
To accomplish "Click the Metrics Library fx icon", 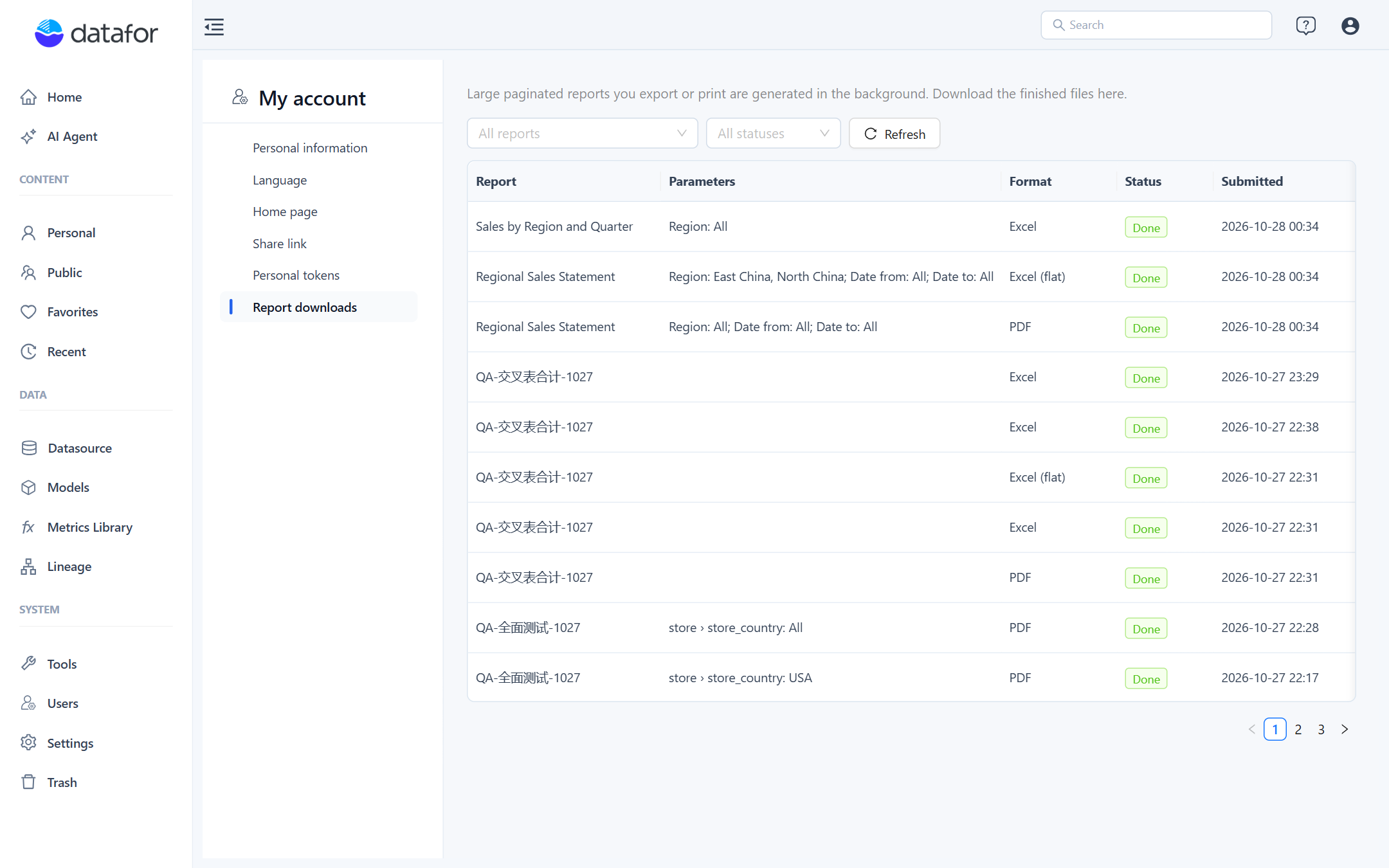I will click(28, 527).
